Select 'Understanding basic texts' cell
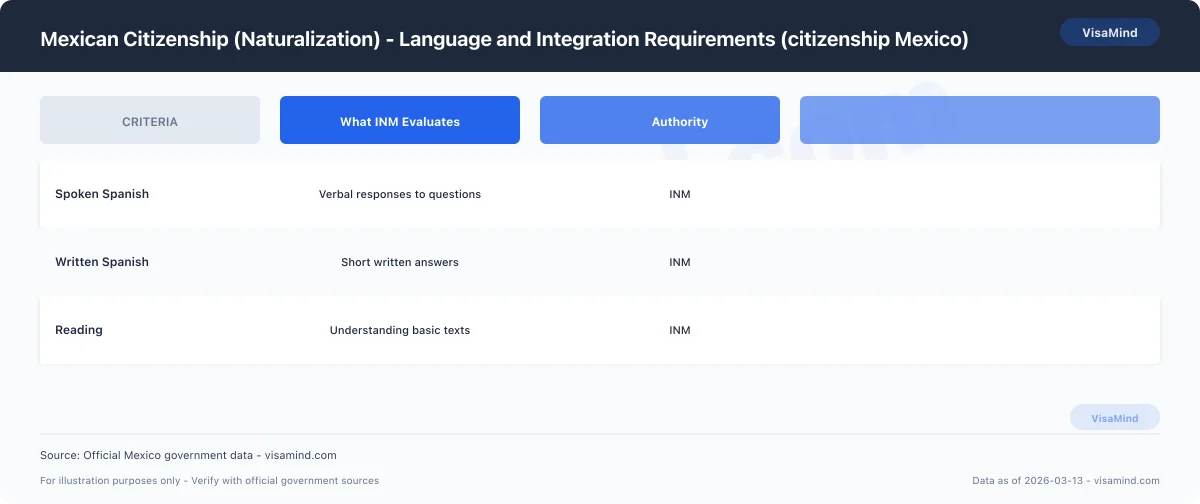This screenshot has width=1200, height=504. (x=400, y=330)
